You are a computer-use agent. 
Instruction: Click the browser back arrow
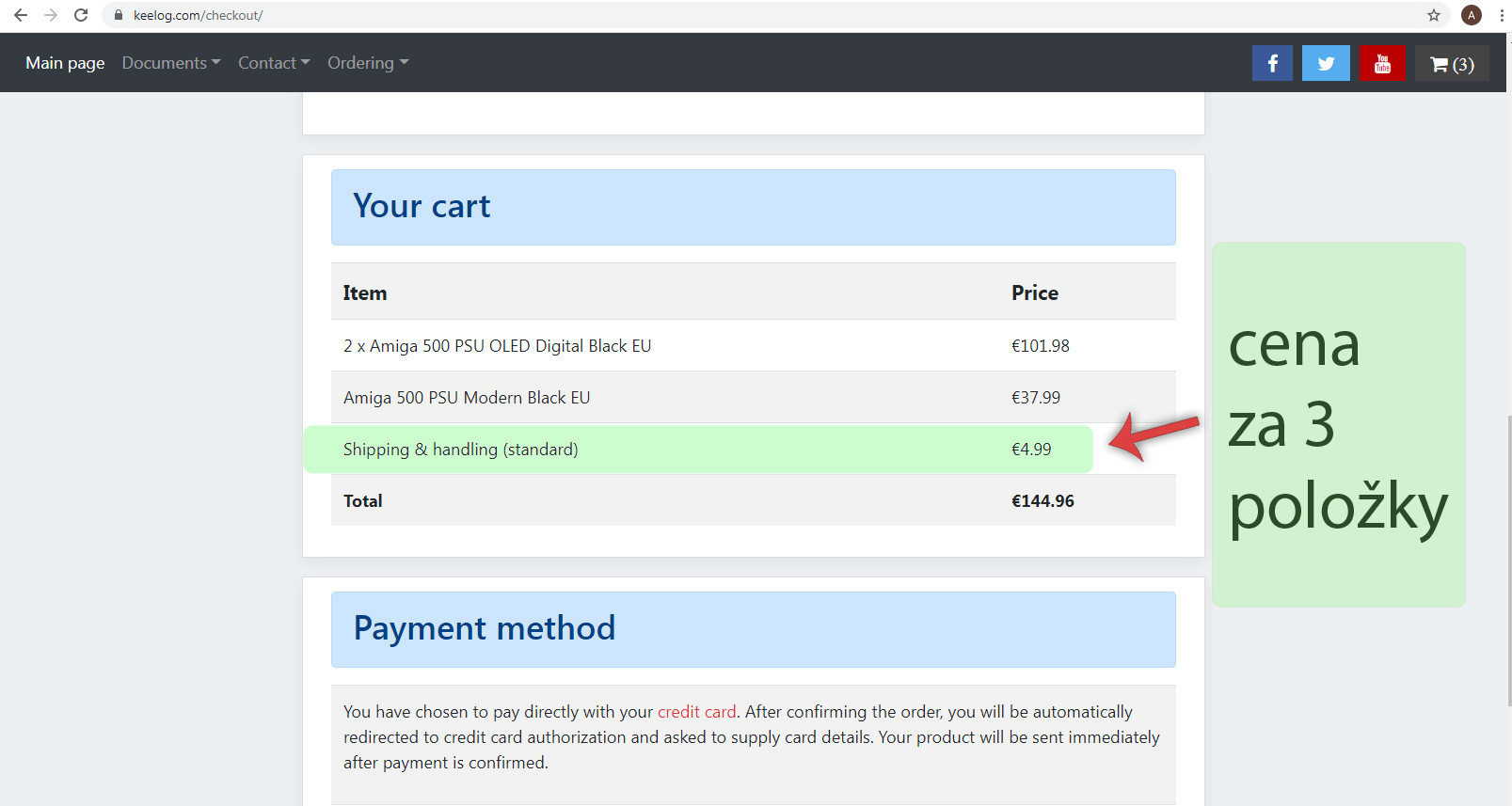pos(21,15)
